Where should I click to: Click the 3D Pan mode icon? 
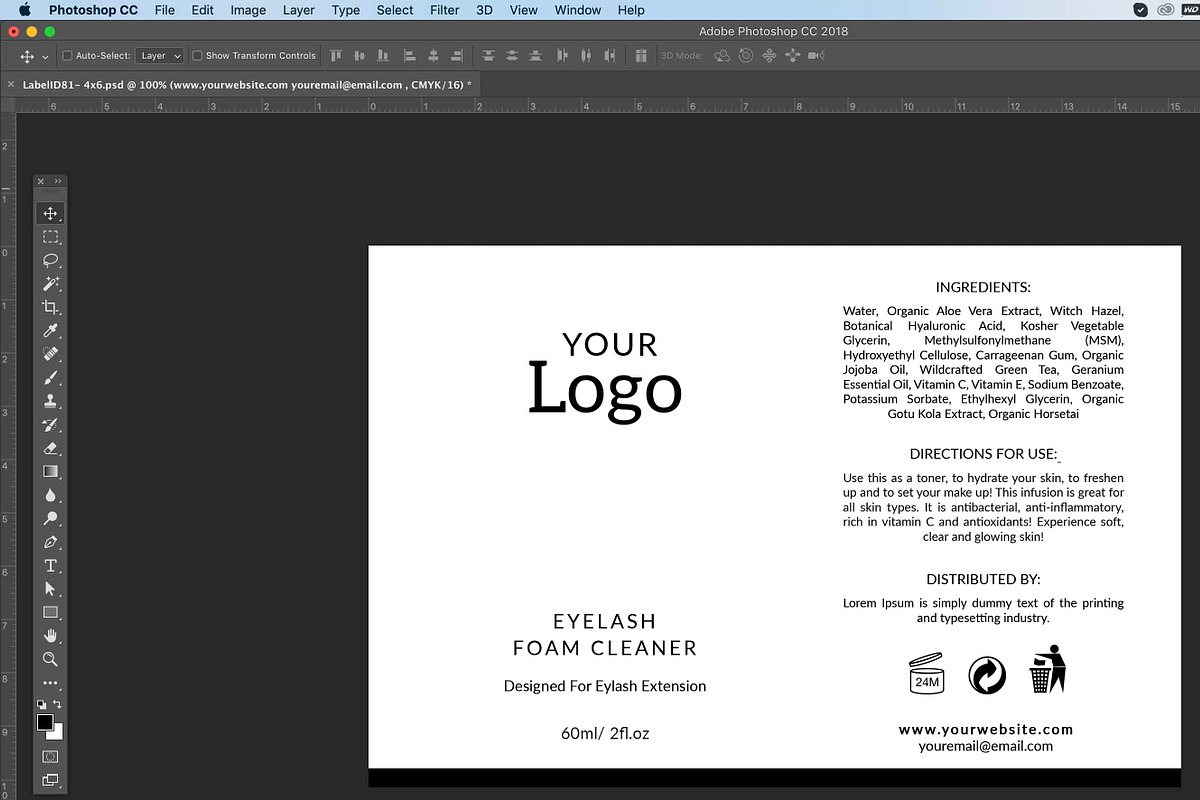770,56
